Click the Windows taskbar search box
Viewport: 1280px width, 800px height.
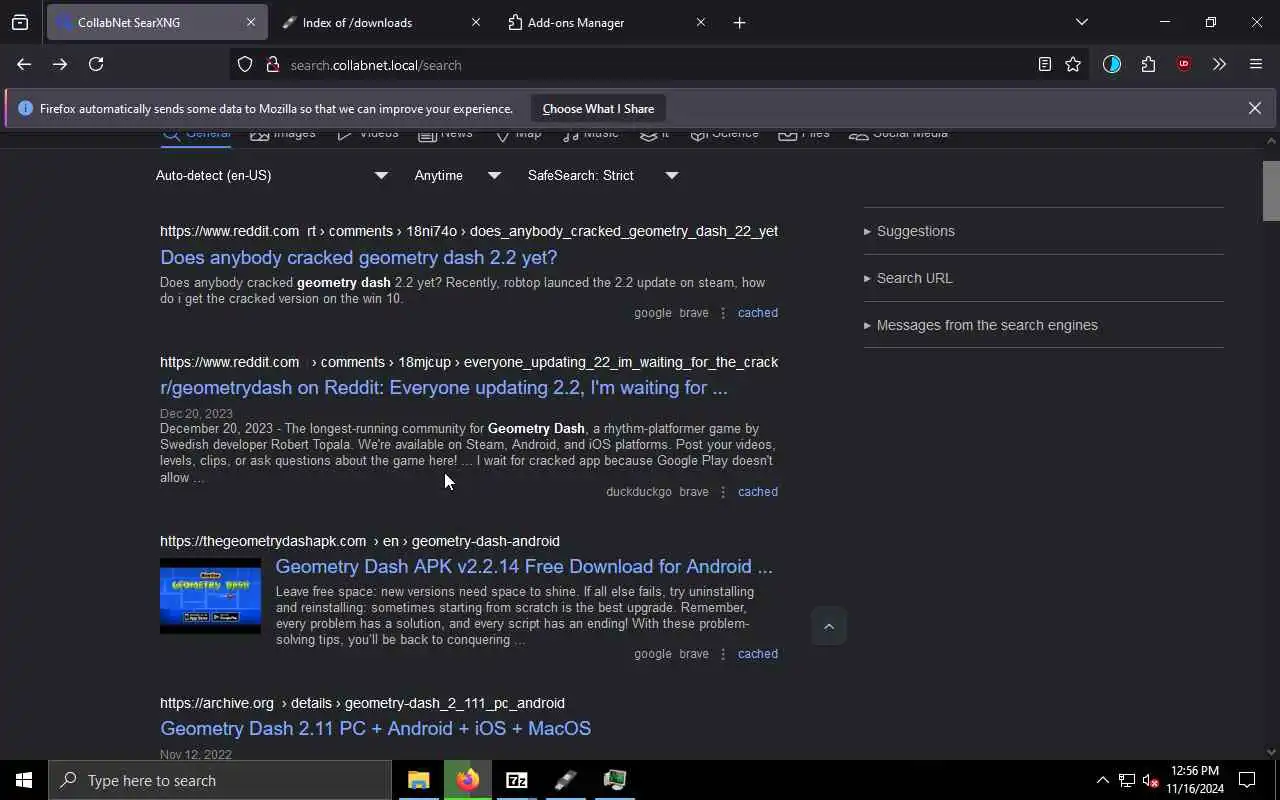220,780
